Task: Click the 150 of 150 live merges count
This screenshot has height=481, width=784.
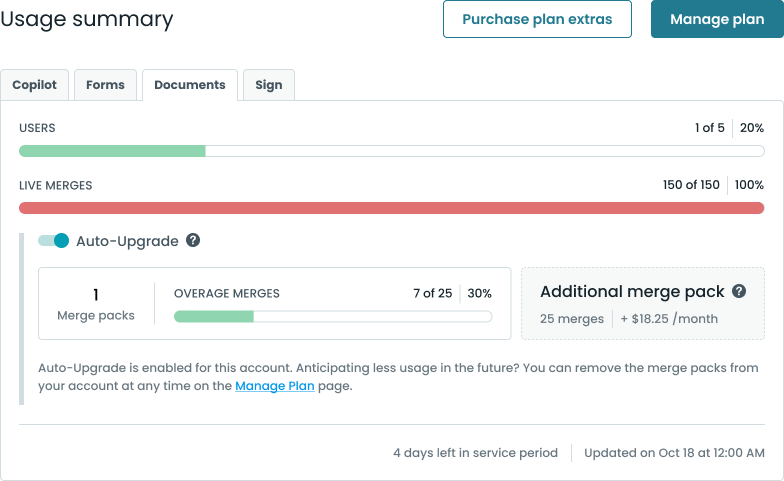Action: tap(691, 185)
